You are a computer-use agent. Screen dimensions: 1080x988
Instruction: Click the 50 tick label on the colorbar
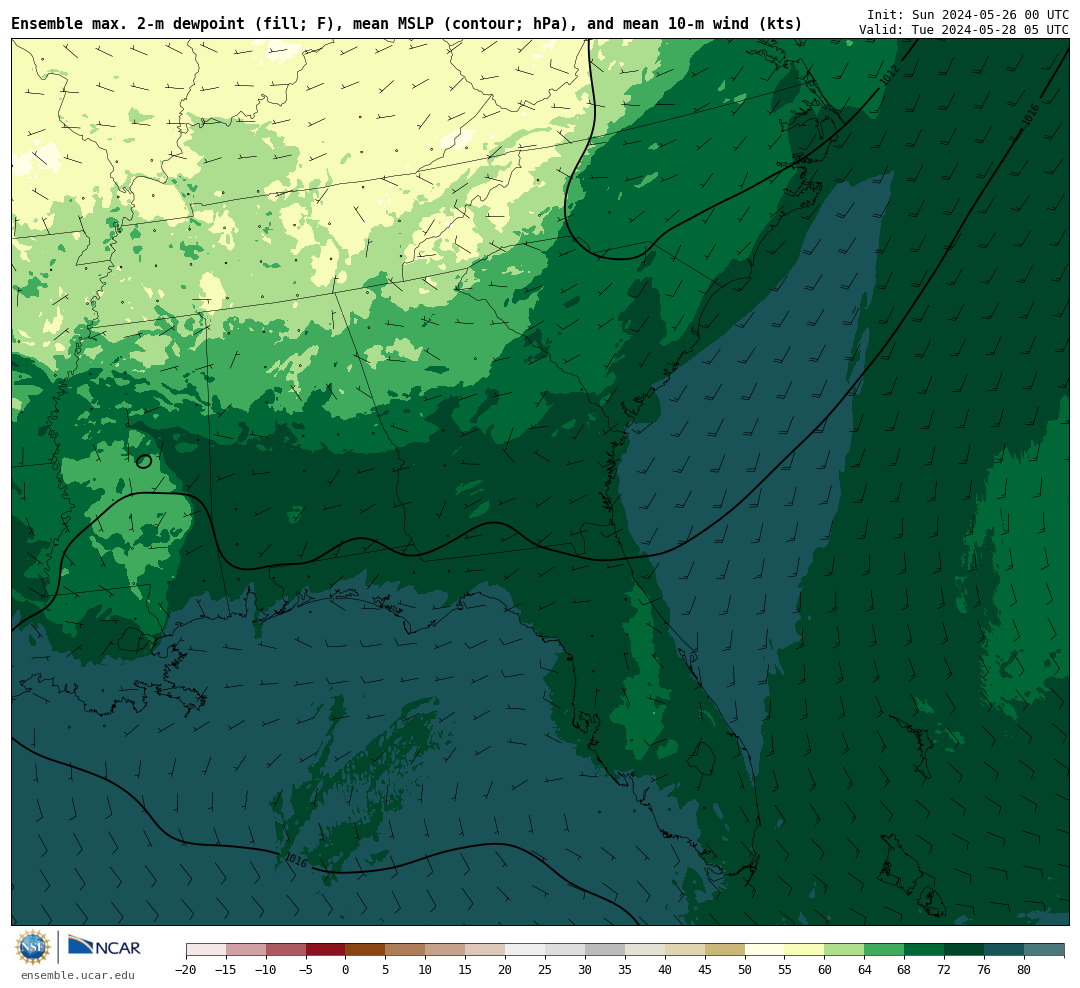[745, 970]
